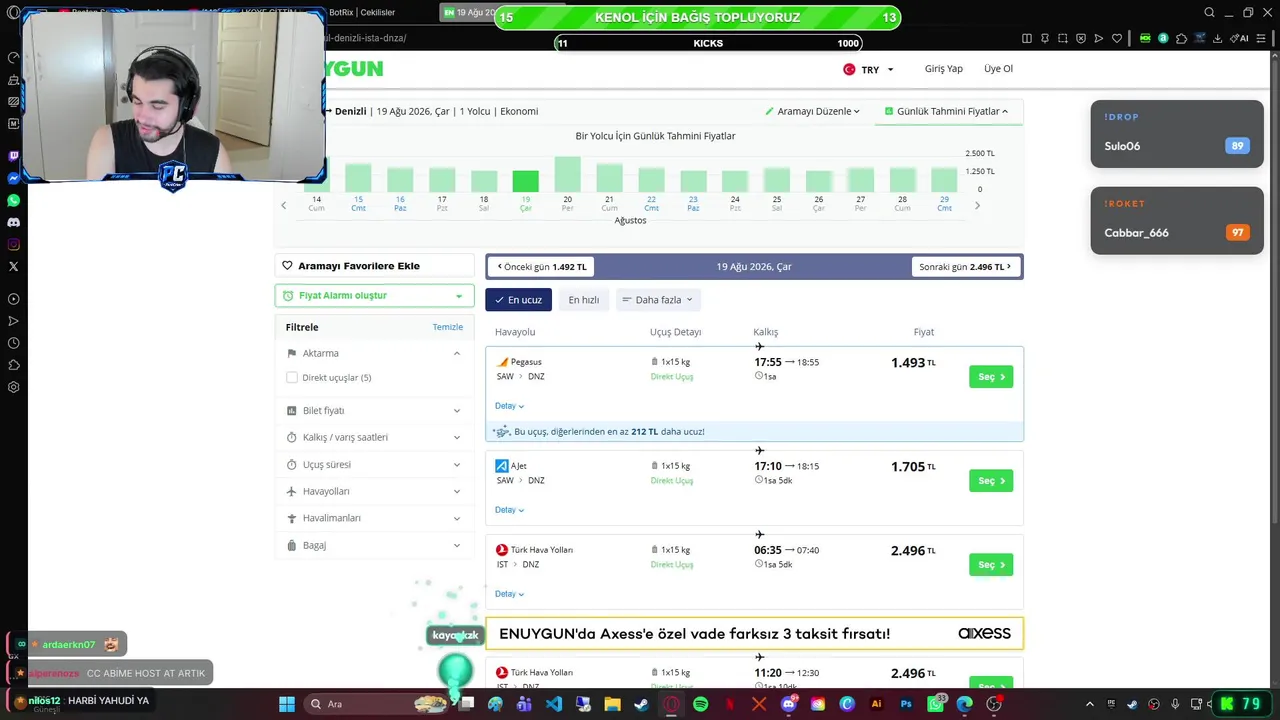Select the 1.493 TL Pegasus flight
Image resolution: width=1280 pixels, height=720 pixels.
click(x=991, y=377)
